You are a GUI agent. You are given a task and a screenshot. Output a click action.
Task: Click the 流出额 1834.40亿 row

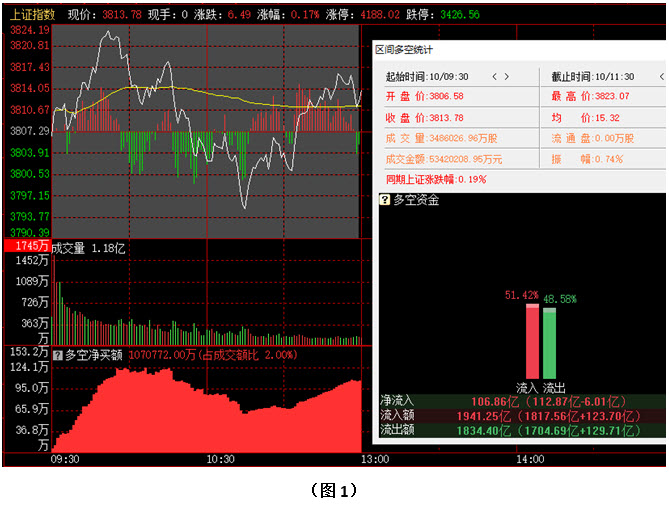522,430
